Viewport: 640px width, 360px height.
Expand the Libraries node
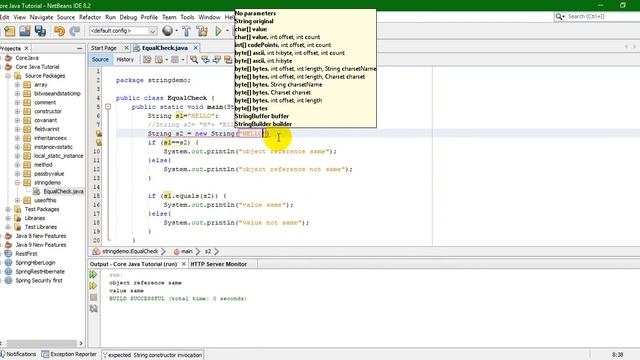[8, 218]
